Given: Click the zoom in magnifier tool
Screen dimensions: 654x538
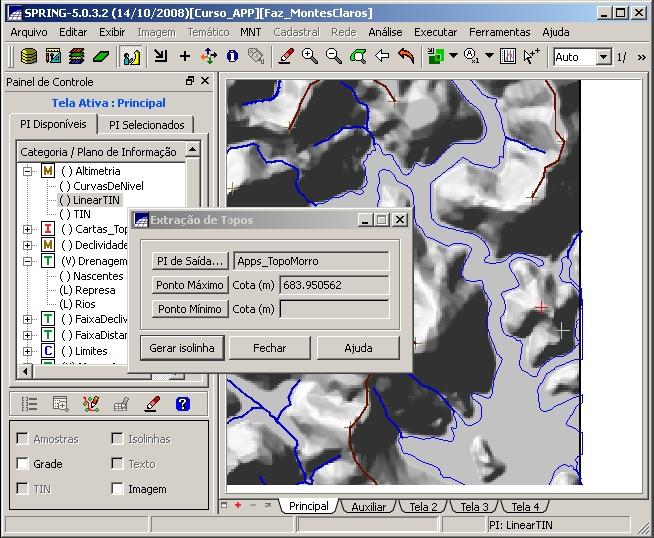Looking at the screenshot, I should coord(310,57).
